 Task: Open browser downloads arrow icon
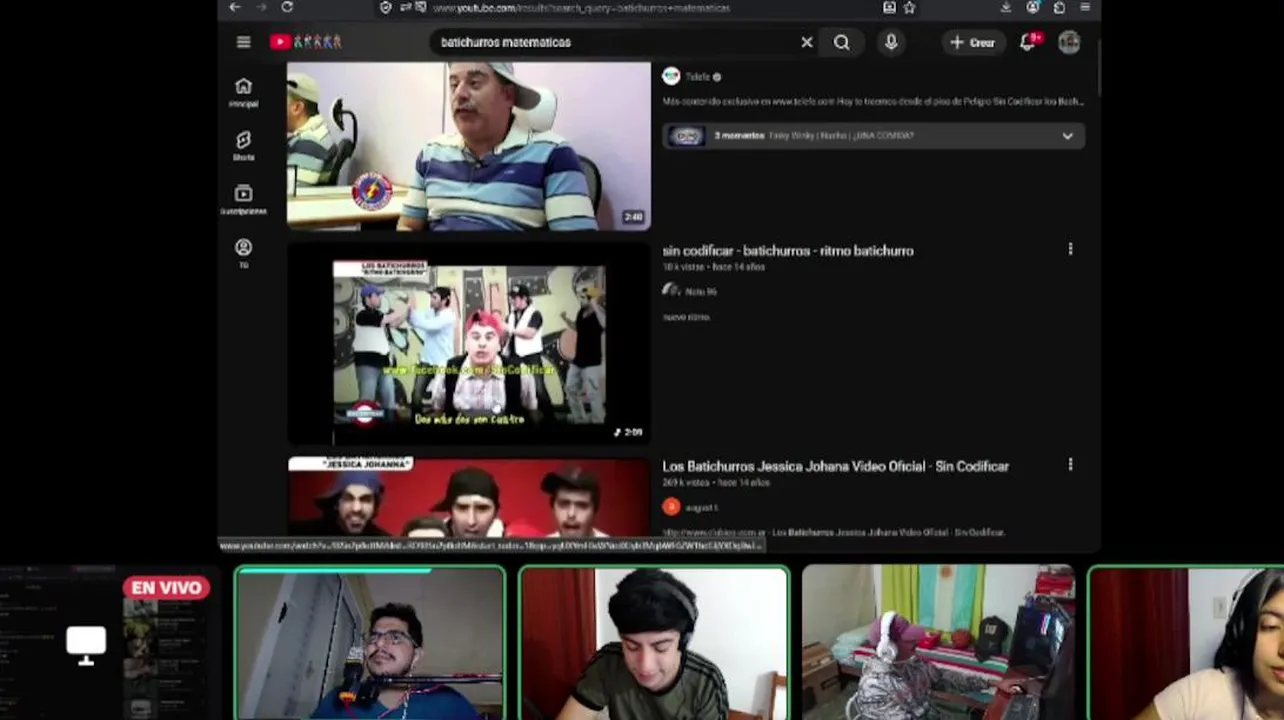click(1006, 7)
